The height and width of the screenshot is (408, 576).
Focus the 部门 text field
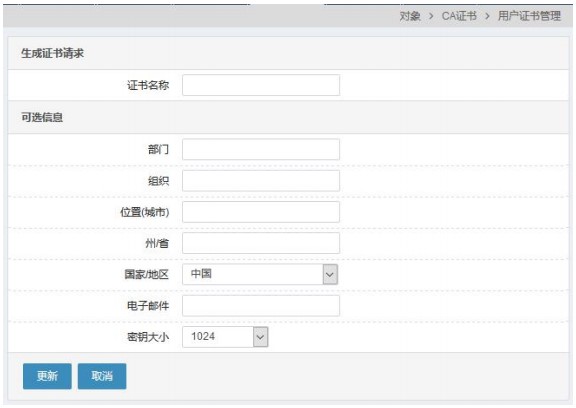coord(261,149)
